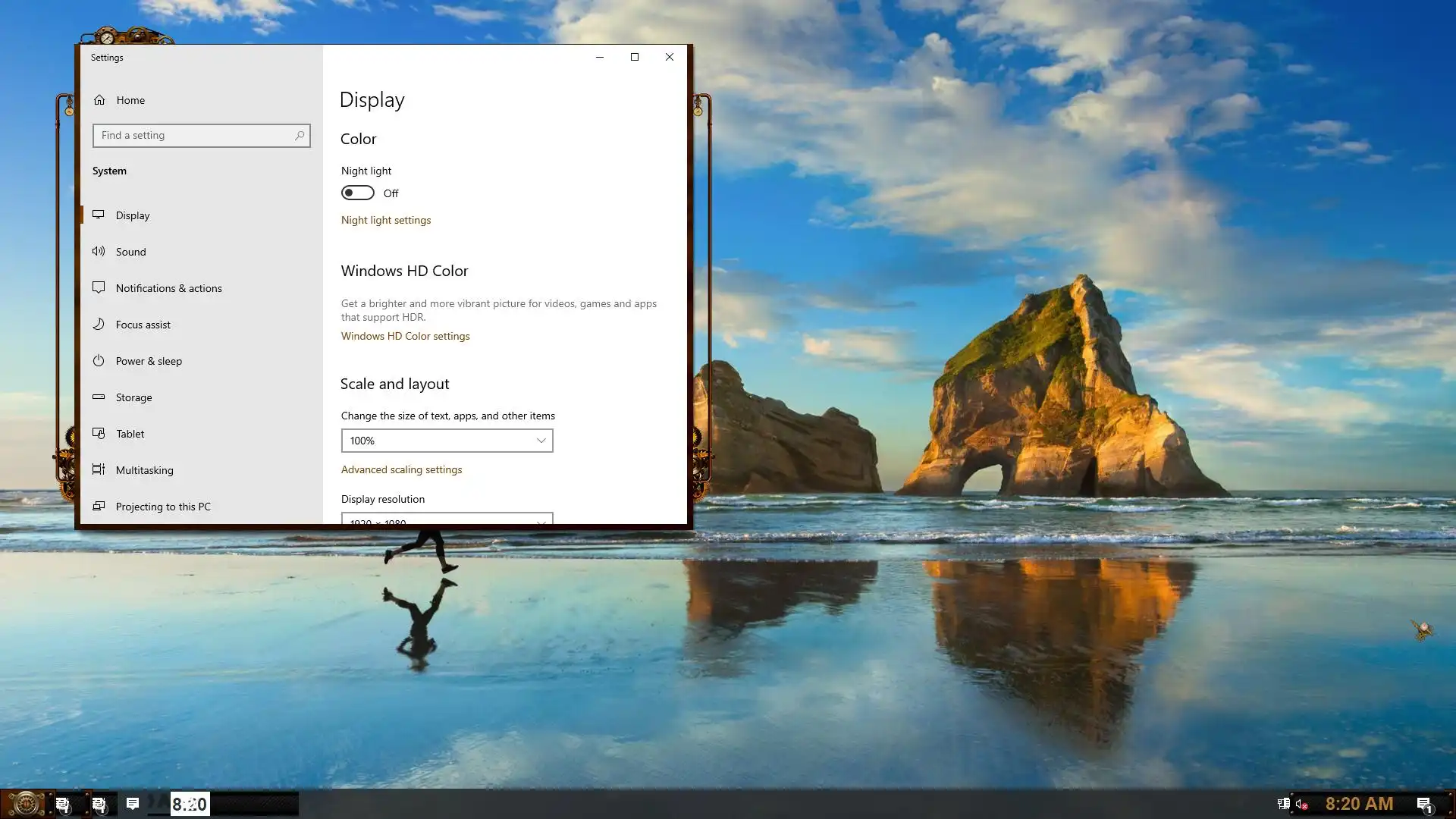Open the Action Center notification icon
Image resolution: width=1456 pixels, height=819 pixels.
[x=1423, y=805]
